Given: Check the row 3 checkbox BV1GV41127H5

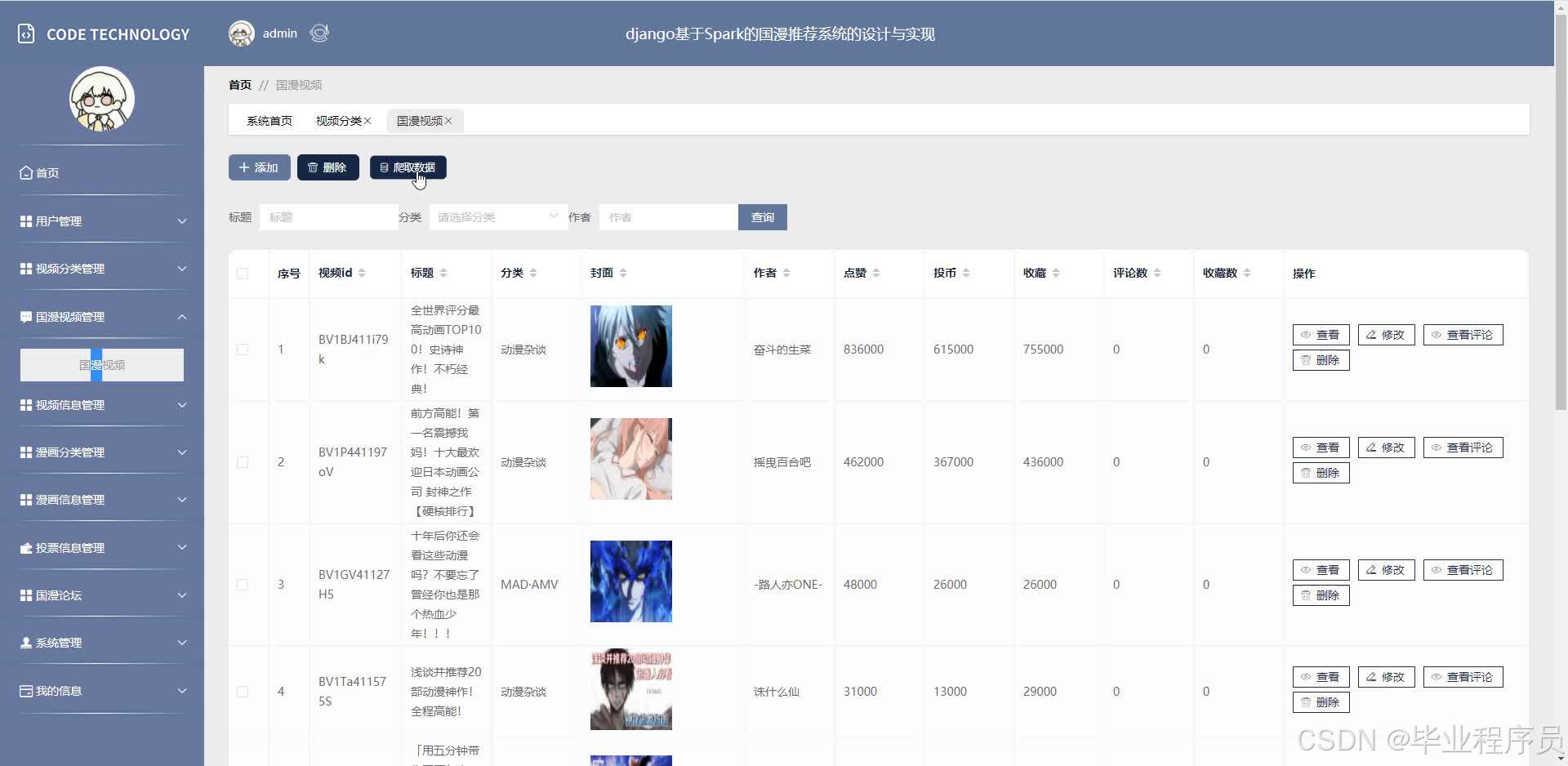Looking at the screenshot, I should (x=243, y=585).
